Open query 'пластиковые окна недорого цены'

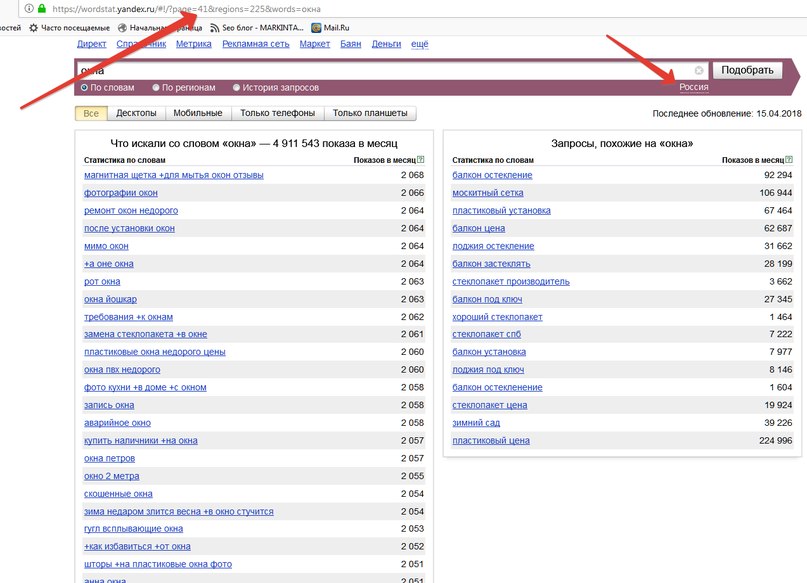coord(154,352)
